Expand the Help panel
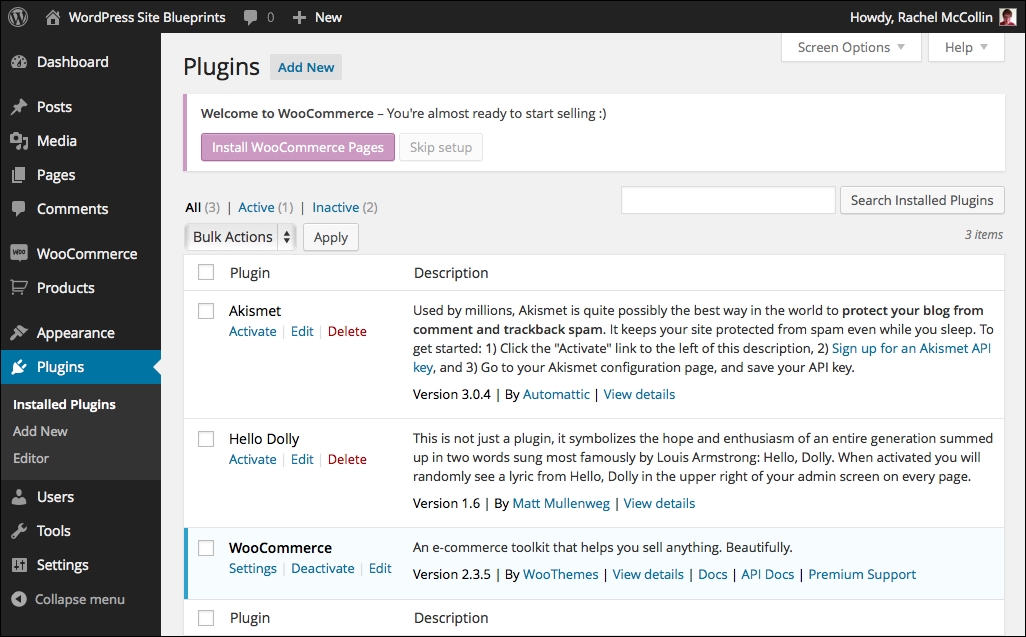 click(x=966, y=47)
